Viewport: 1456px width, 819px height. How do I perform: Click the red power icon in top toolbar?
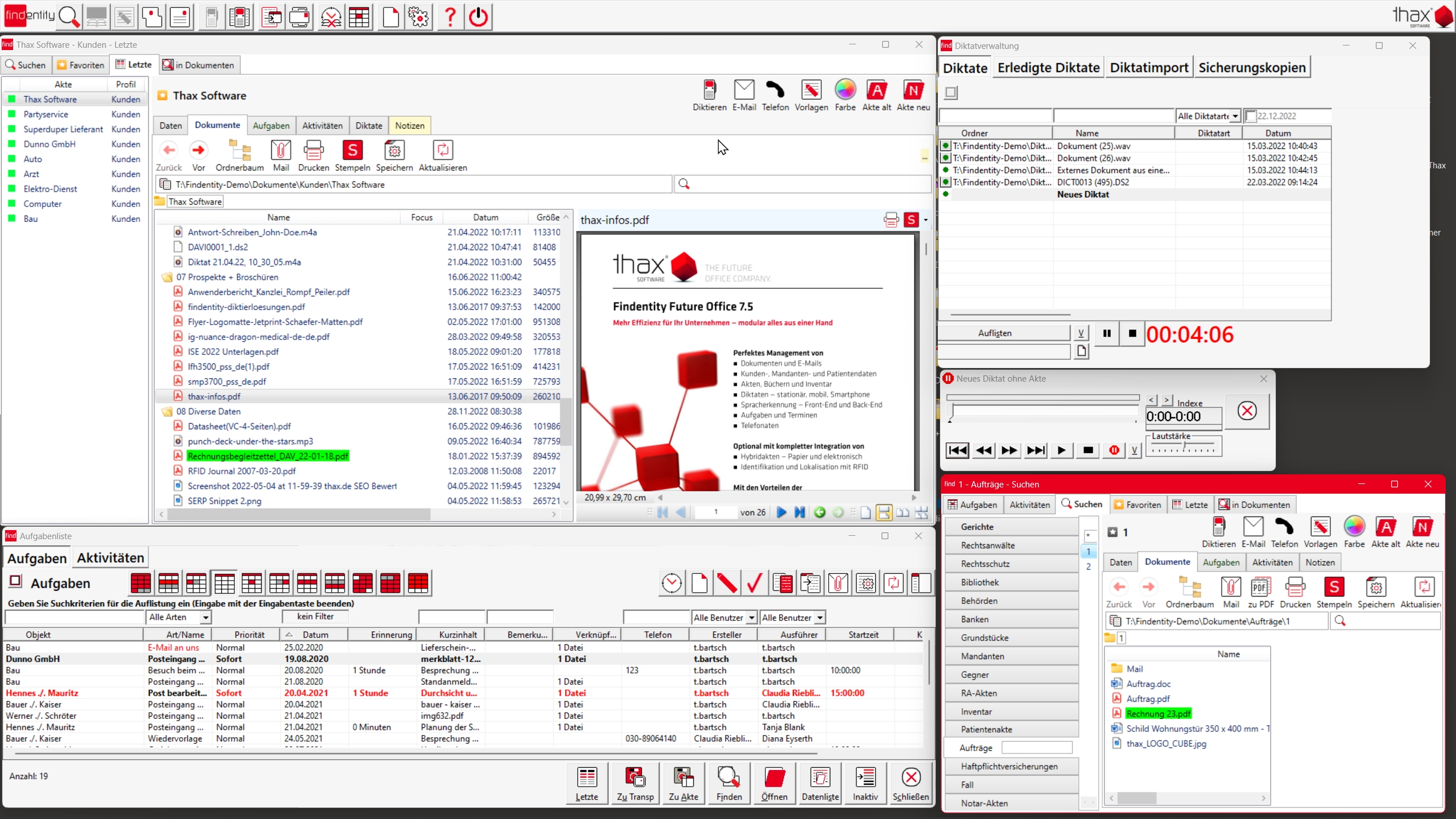[x=478, y=17]
